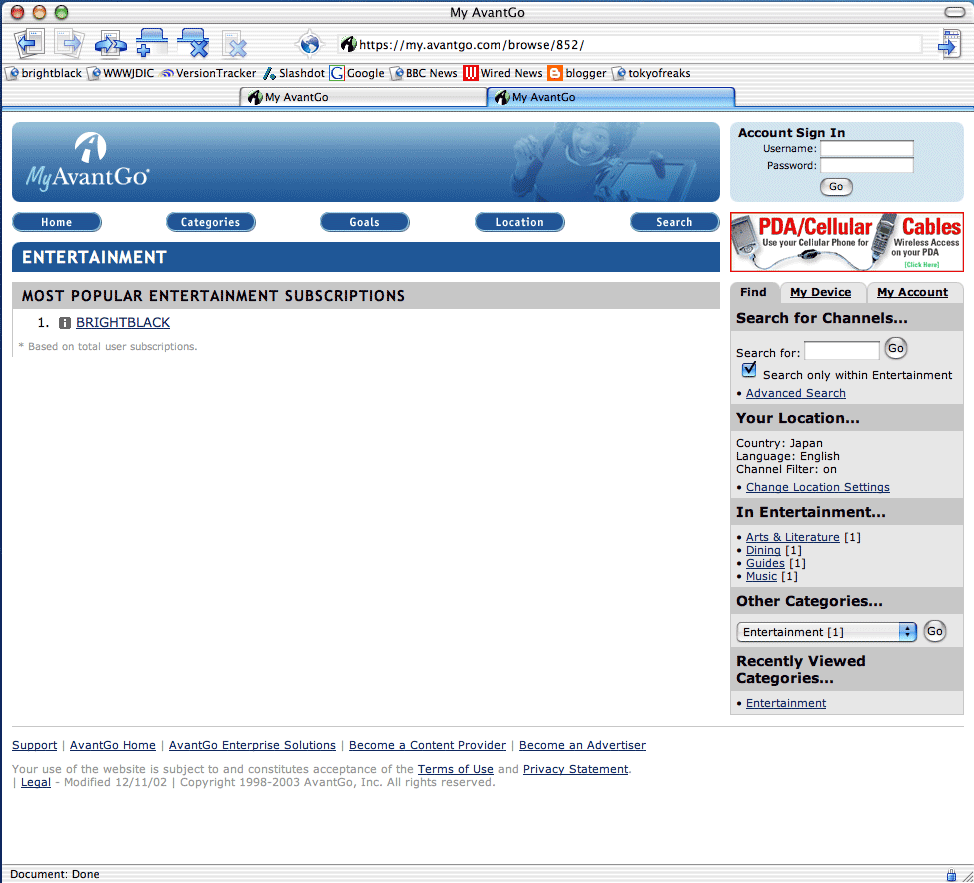Click the Search navigation button
Screen dimensions: 974x883
click(x=674, y=222)
